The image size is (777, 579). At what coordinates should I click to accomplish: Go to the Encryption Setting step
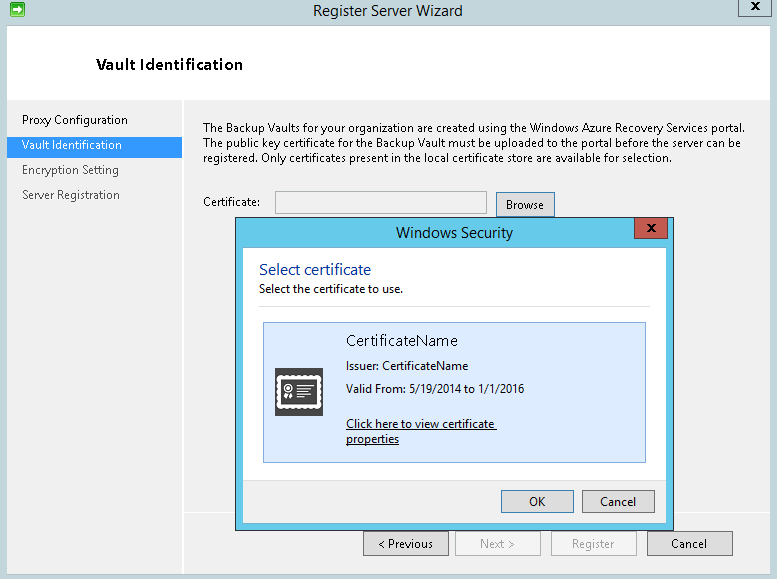click(x=70, y=170)
